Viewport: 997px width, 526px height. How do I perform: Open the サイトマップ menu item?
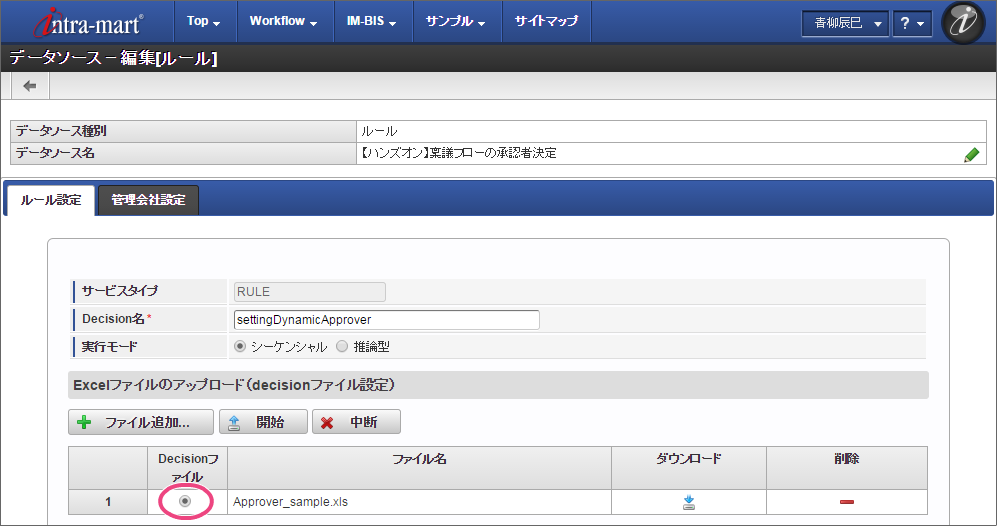(546, 21)
